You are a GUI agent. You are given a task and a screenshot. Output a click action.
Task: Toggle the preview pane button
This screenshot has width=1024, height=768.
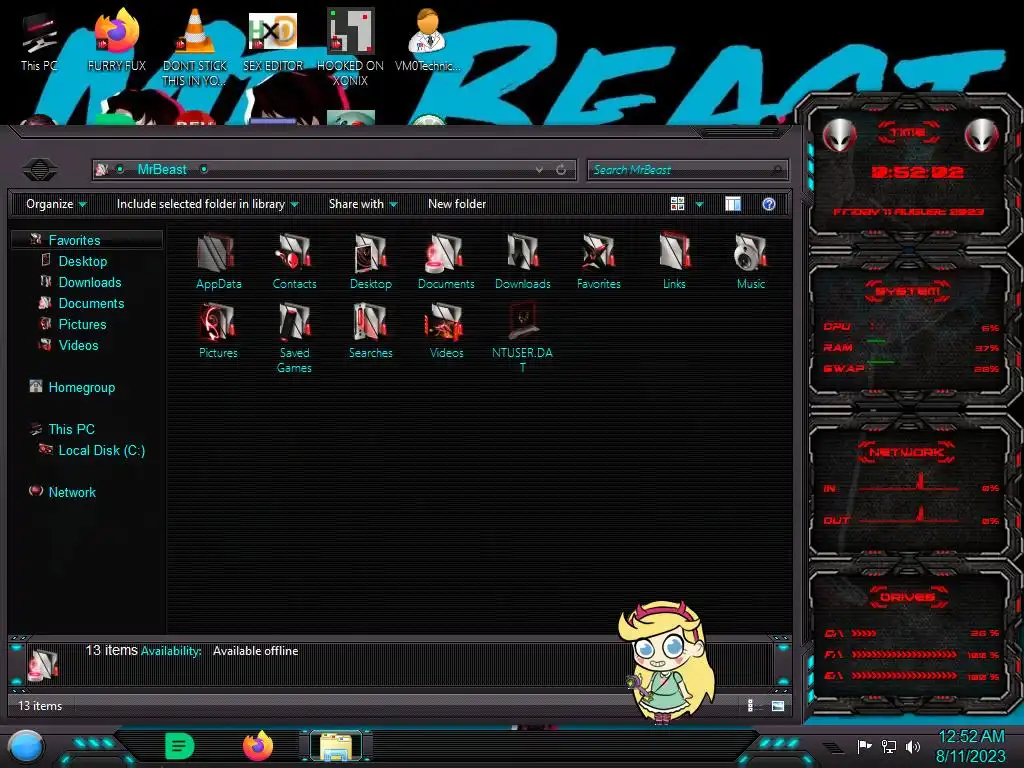click(733, 204)
